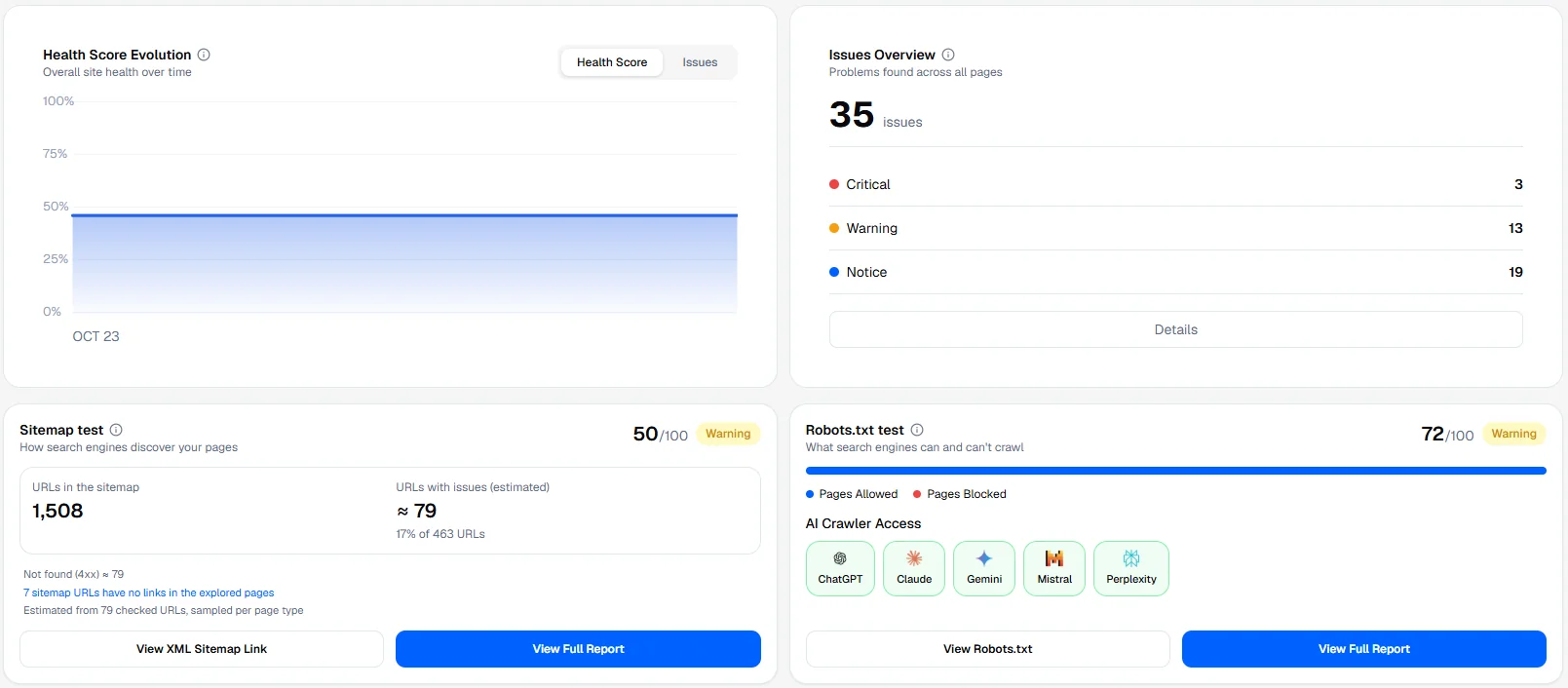Screen dimensions: 1568x688
Task: Click the Pages Allowed legend label
Action: pyautogui.click(x=858, y=494)
